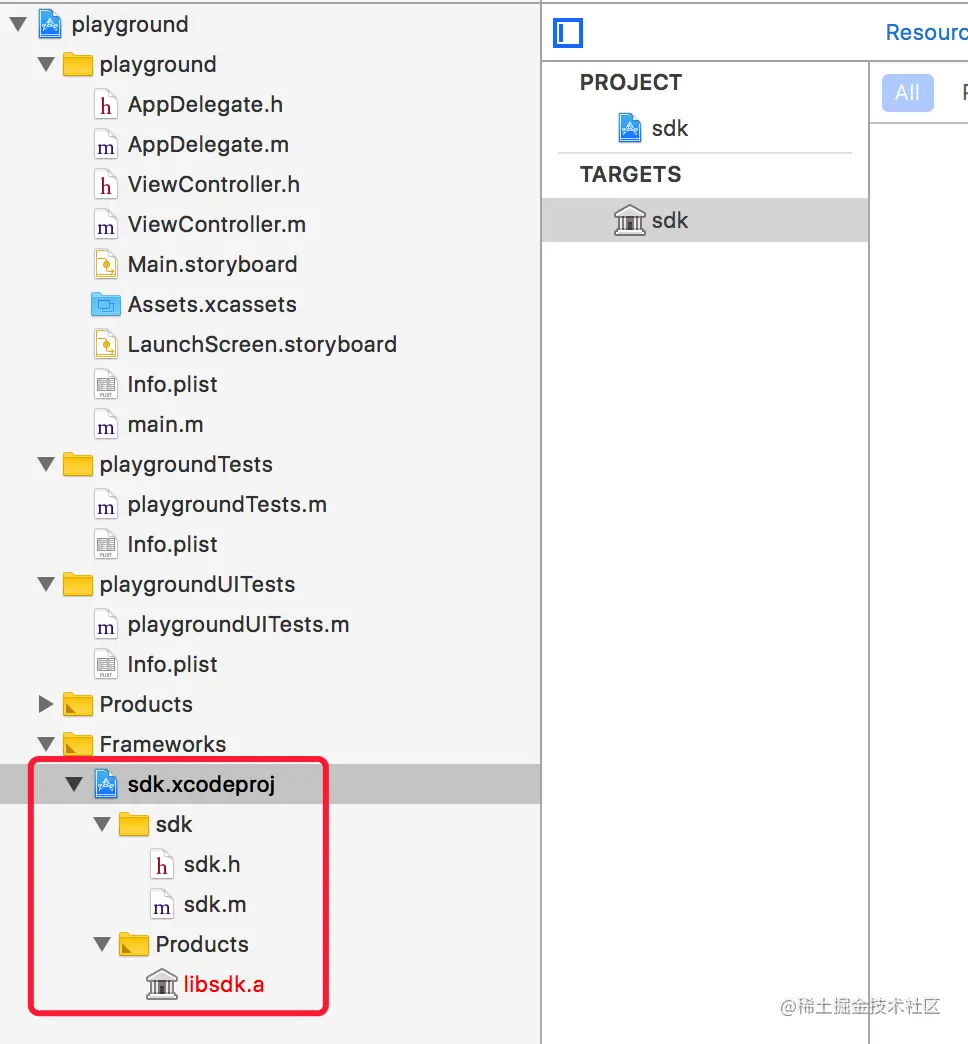Click the AppDelegate.h header icon
This screenshot has width=968, height=1044.
106,105
